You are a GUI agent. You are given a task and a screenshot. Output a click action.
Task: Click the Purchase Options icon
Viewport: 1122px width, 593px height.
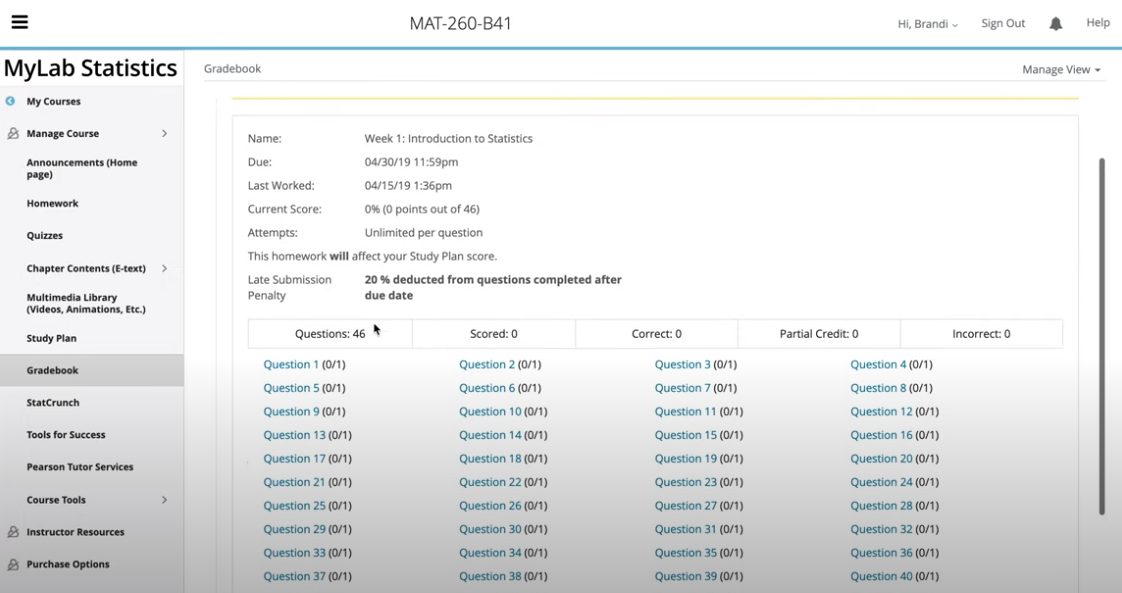[10, 564]
